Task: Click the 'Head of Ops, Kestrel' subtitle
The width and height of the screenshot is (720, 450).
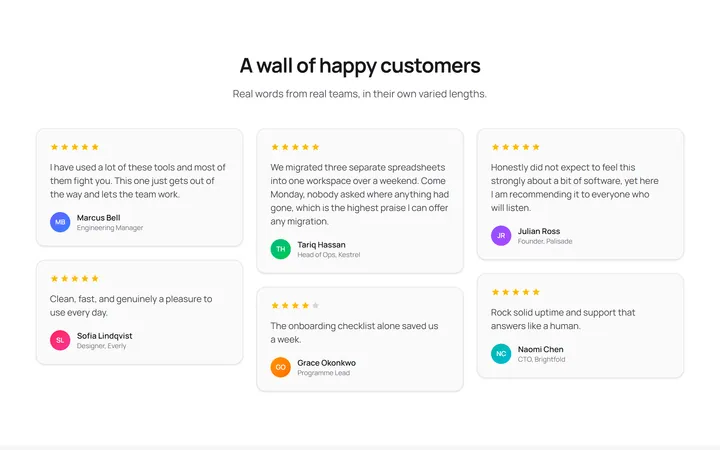Action: [x=329, y=255]
